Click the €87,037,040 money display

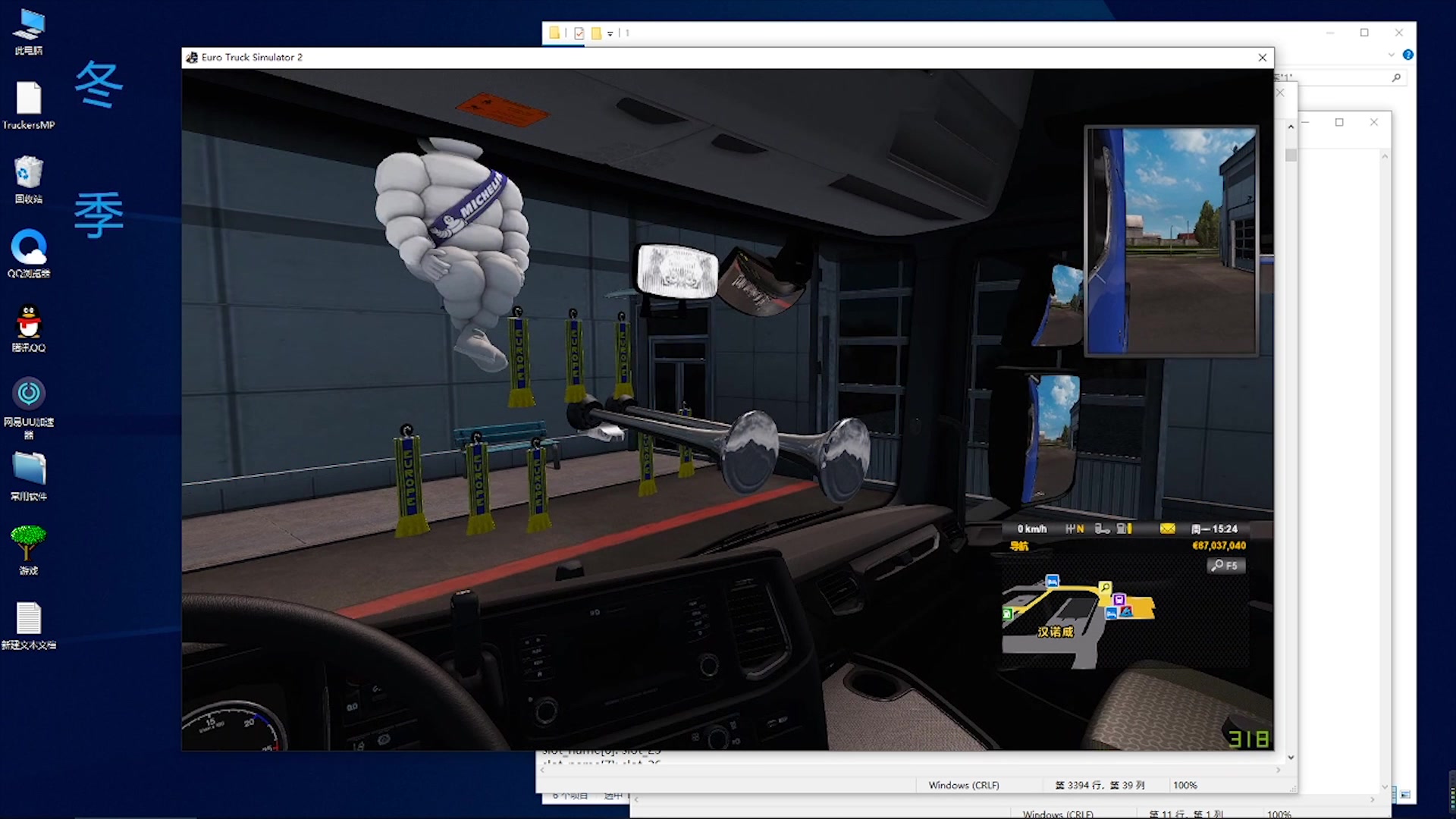pos(1219,545)
